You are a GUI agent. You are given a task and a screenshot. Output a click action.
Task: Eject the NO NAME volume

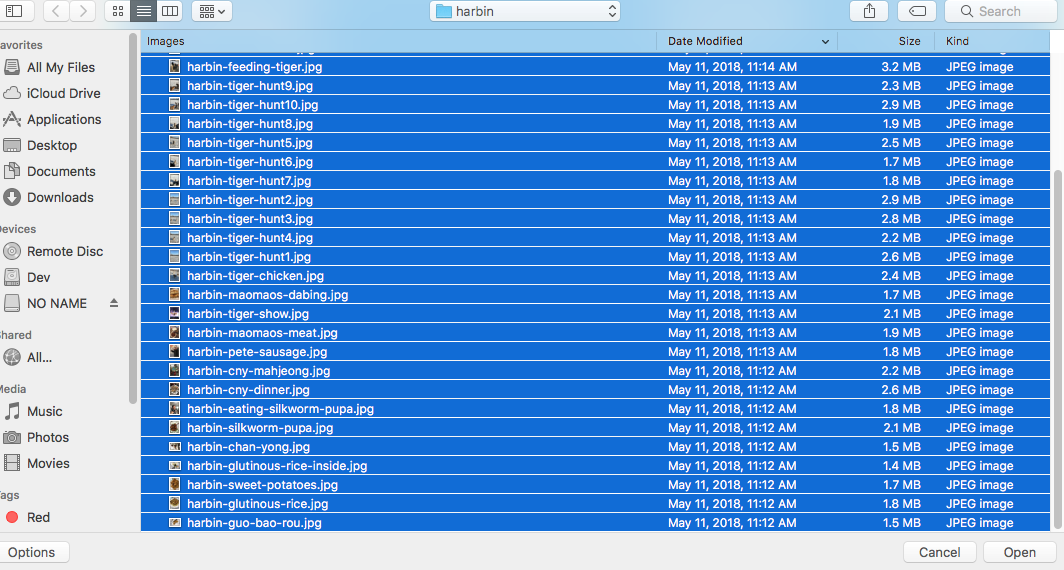(114, 303)
